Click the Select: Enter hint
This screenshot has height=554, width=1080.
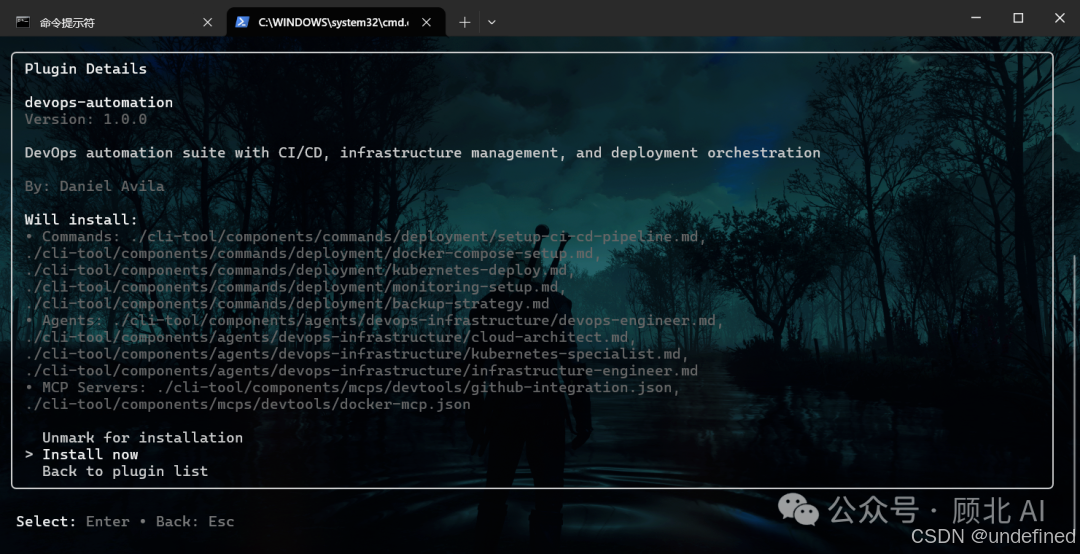pos(72,522)
